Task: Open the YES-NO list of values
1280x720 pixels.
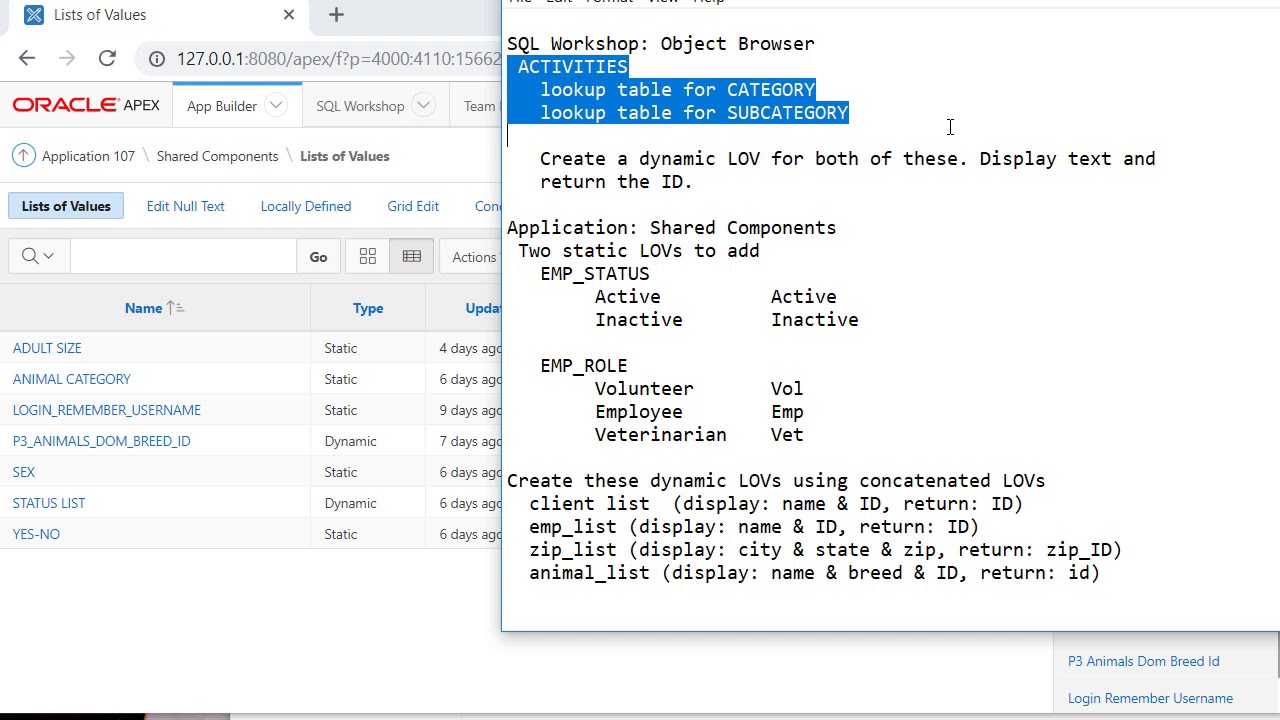Action: (36, 534)
